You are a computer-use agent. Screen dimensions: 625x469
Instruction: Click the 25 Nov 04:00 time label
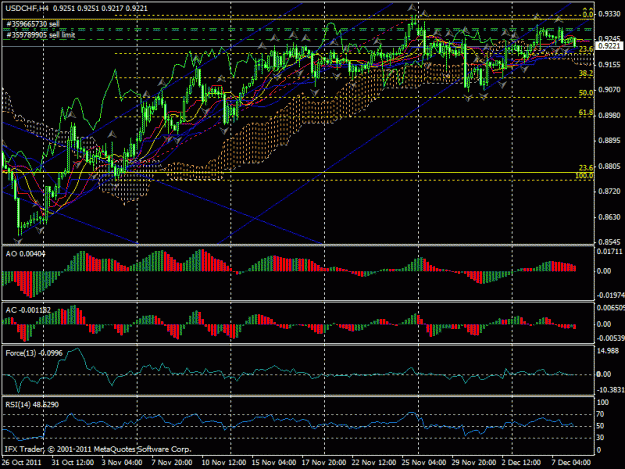pyautogui.click(x=424, y=463)
